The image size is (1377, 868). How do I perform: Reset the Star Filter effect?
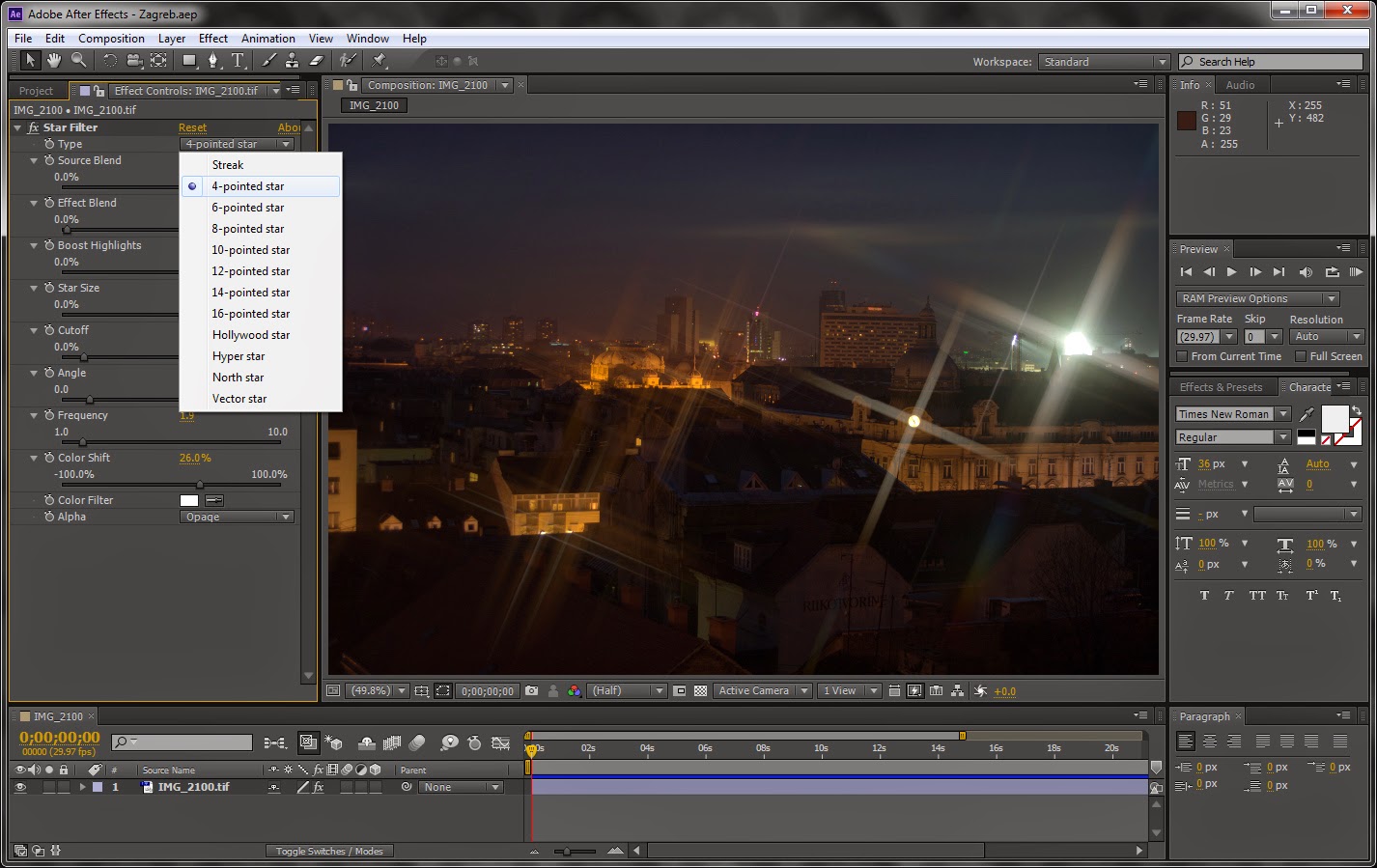tap(192, 126)
